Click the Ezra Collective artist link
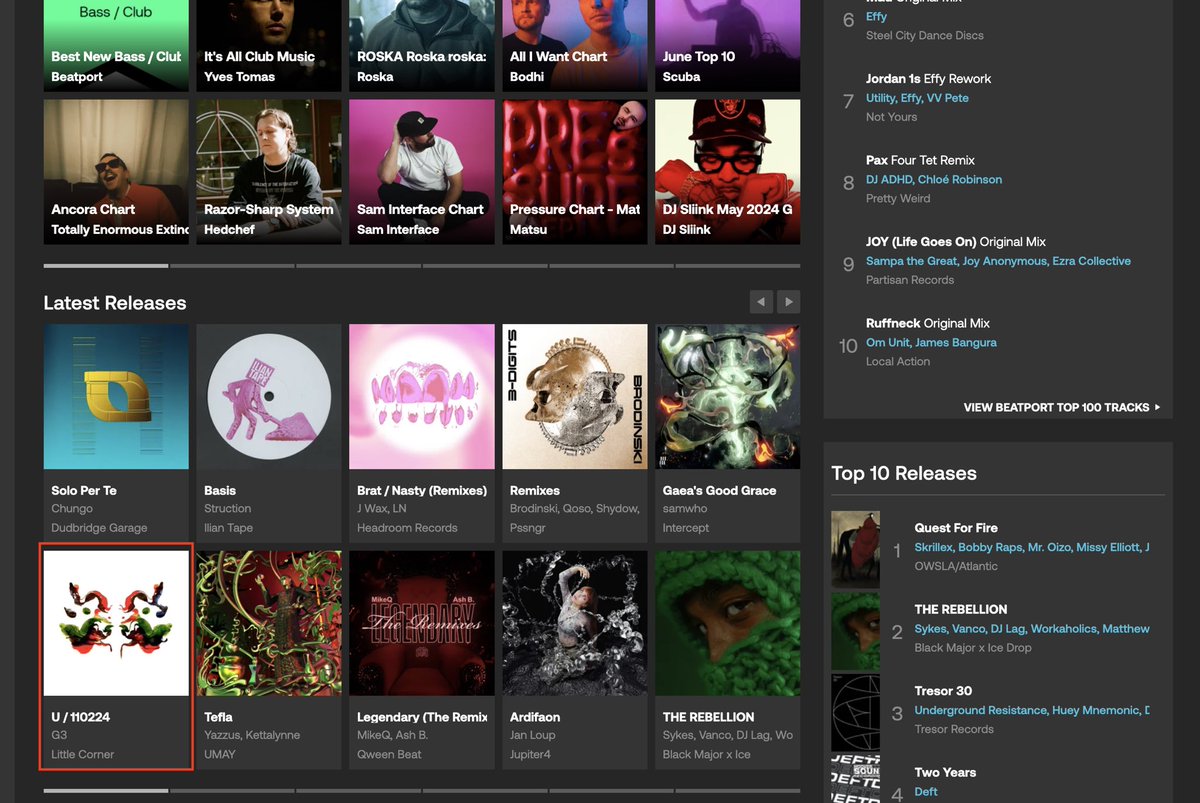1200x803 pixels. click(1091, 260)
